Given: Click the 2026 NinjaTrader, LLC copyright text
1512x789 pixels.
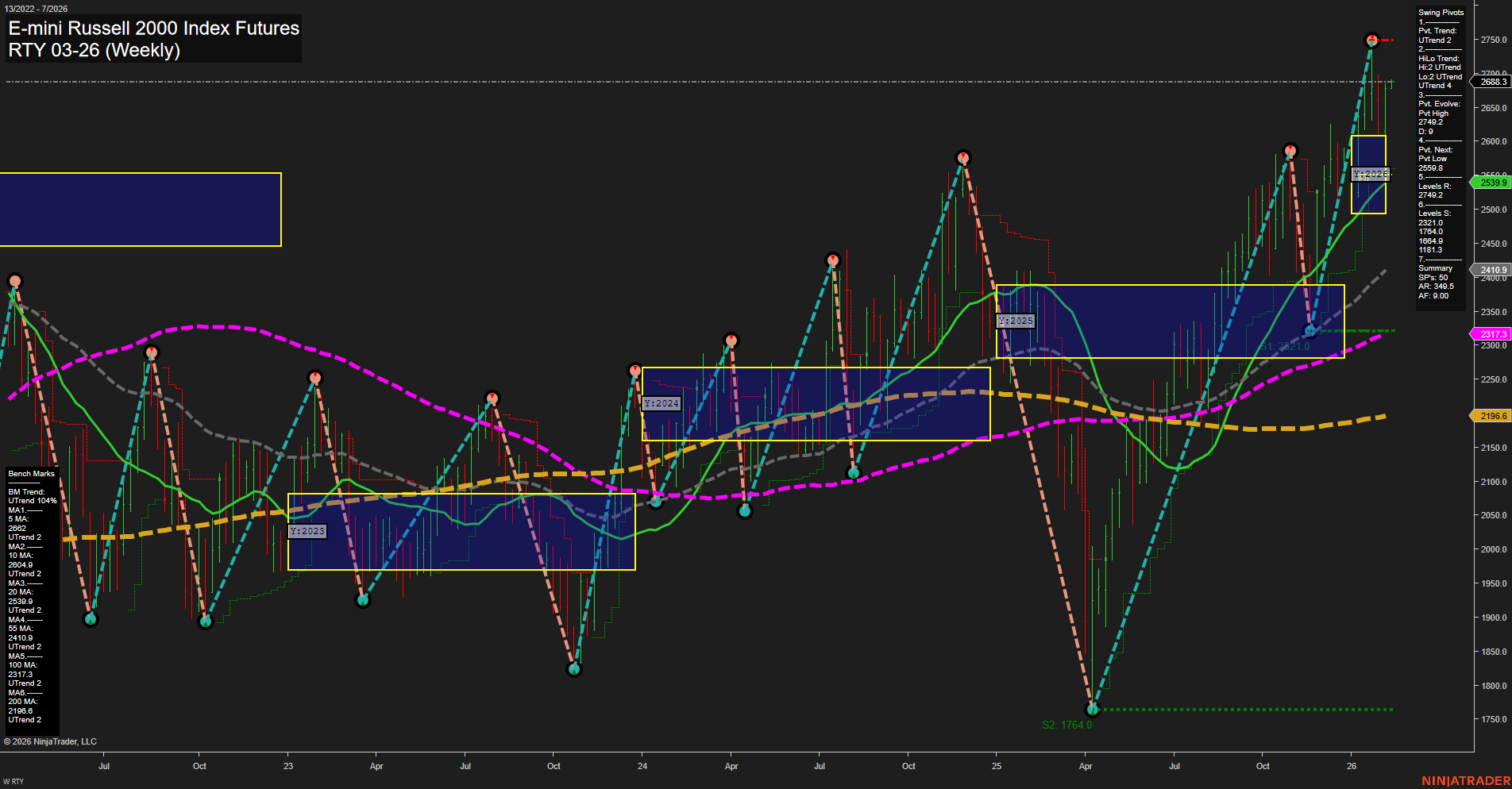Looking at the screenshot, I should [52, 741].
